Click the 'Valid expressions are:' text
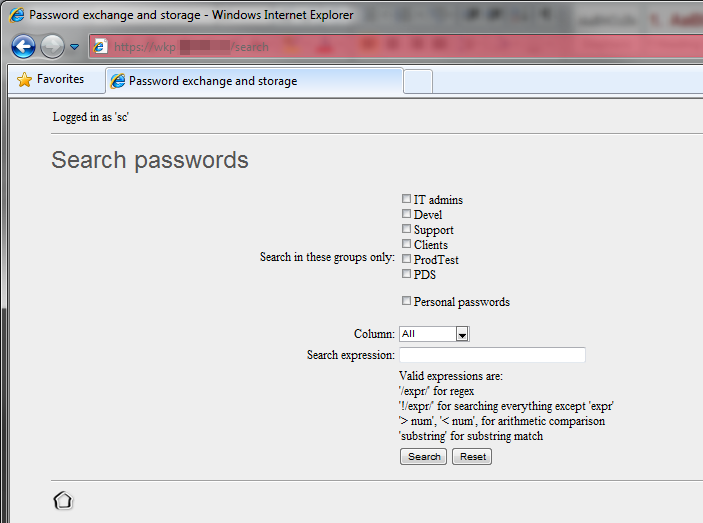The width and height of the screenshot is (703, 523). tap(451, 376)
